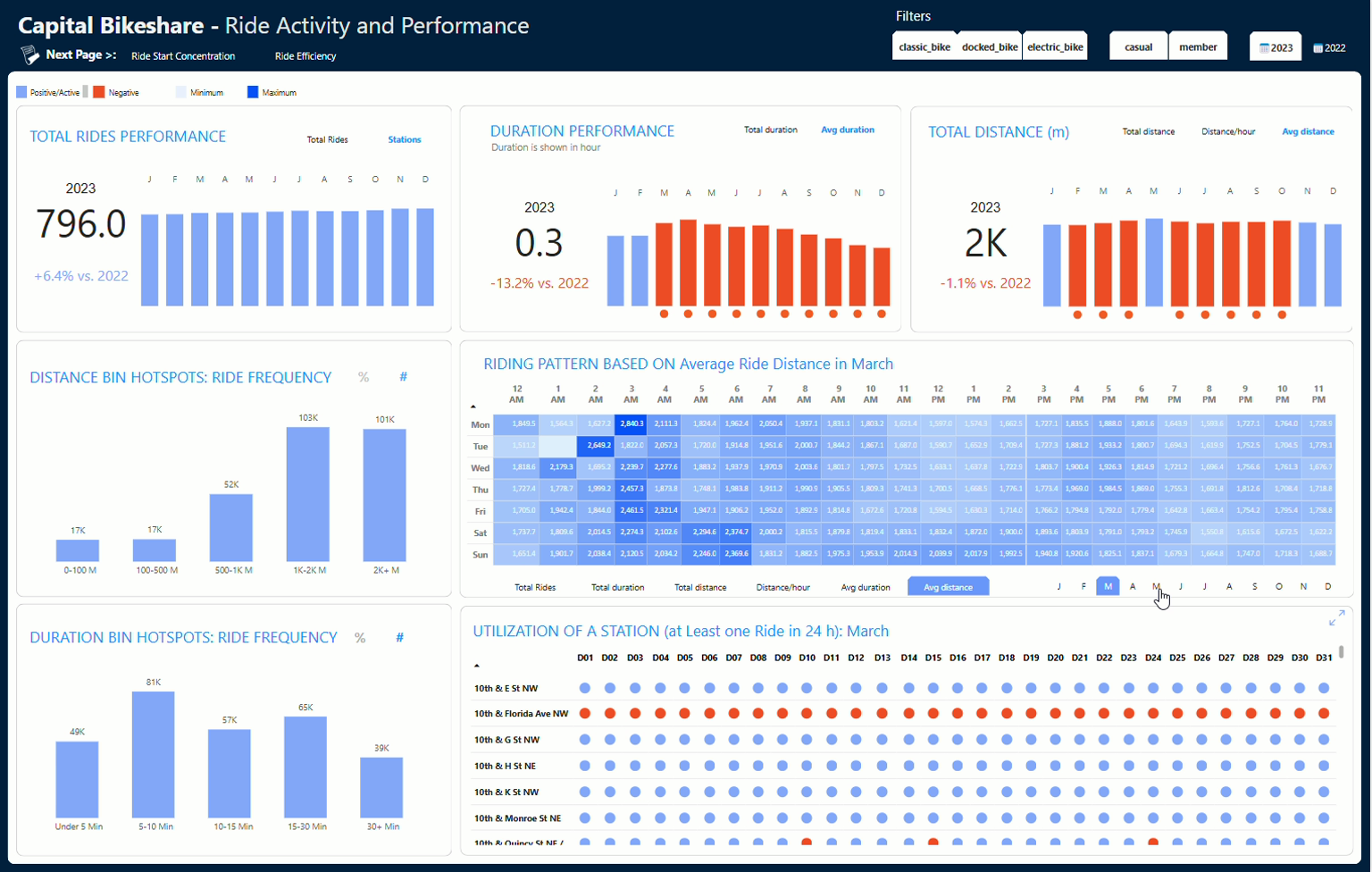The width and height of the screenshot is (1372, 872).
Task: Switch distance bin chart to number view
Action: point(403,377)
